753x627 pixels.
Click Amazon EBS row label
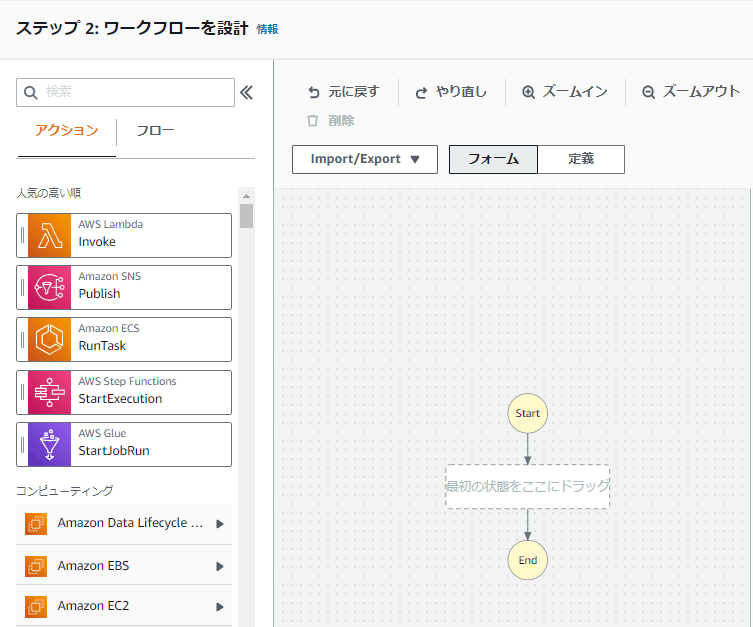coord(93,566)
